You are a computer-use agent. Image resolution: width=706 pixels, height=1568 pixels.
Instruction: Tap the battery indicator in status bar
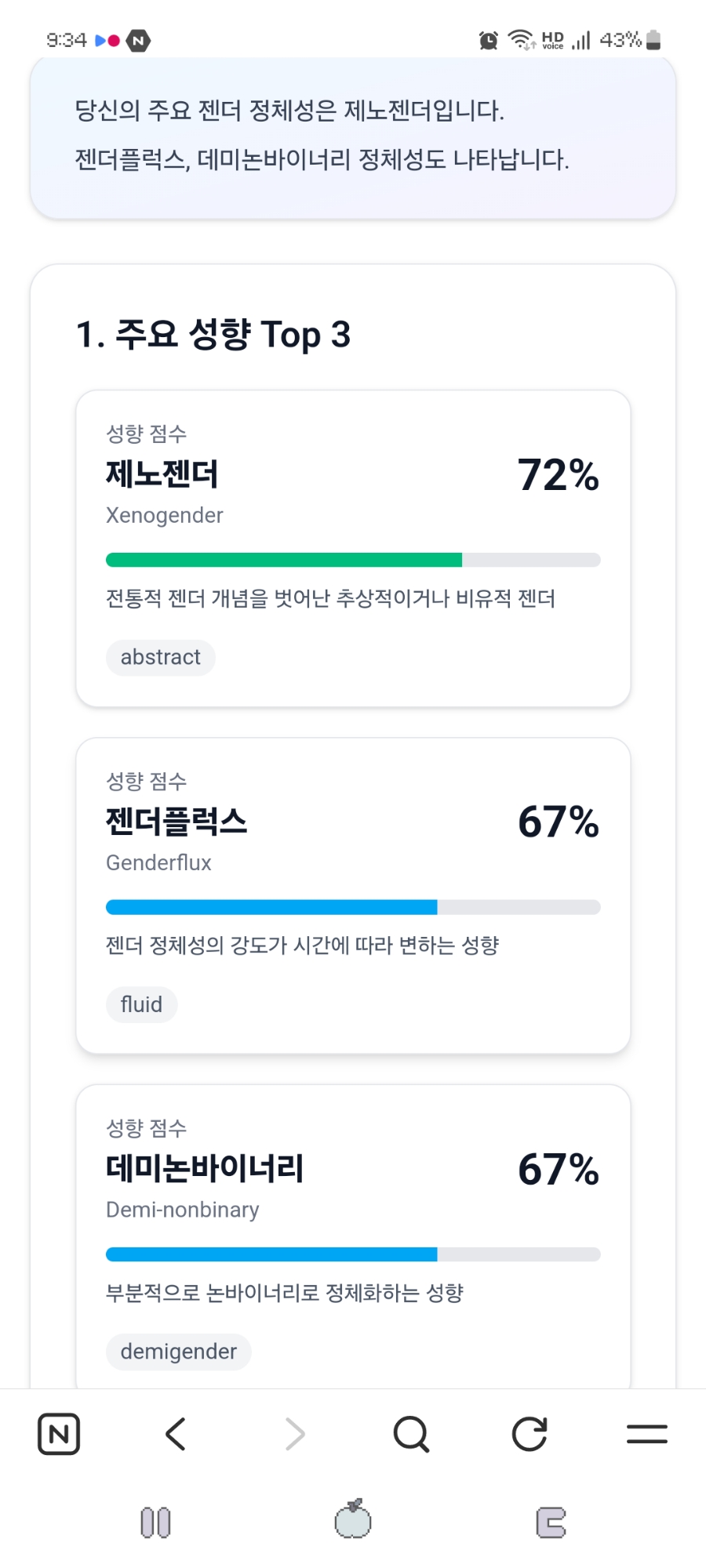(x=653, y=40)
